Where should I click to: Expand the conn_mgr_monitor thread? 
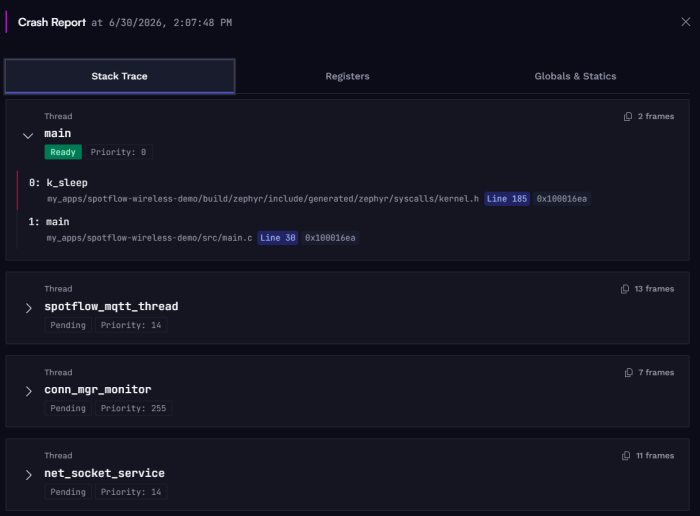click(x=29, y=391)
